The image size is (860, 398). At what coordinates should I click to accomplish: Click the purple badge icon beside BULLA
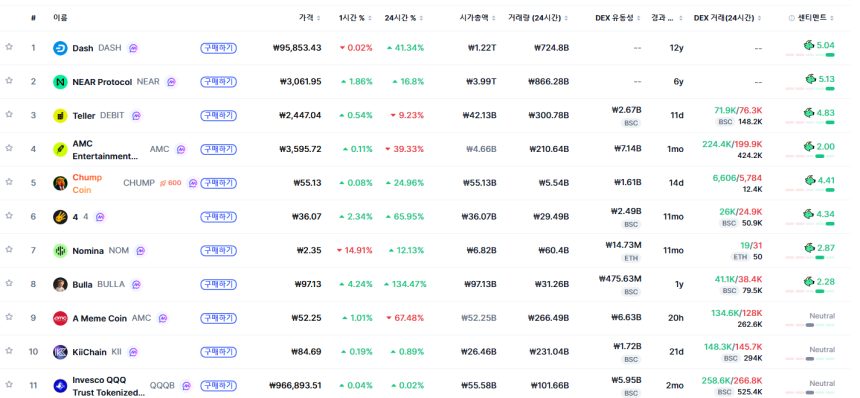tap(137, 285)
